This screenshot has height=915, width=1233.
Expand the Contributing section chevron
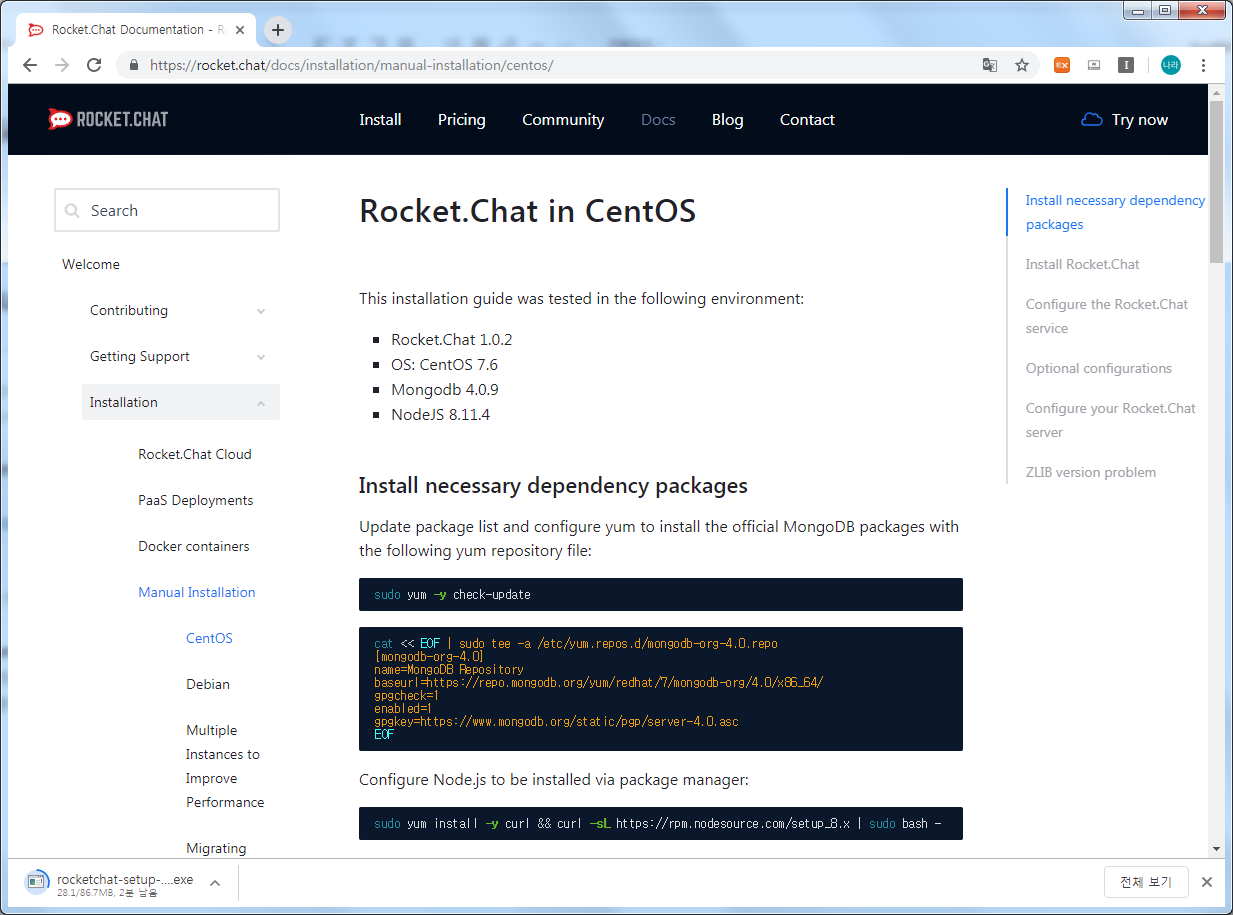pos(261,311)
